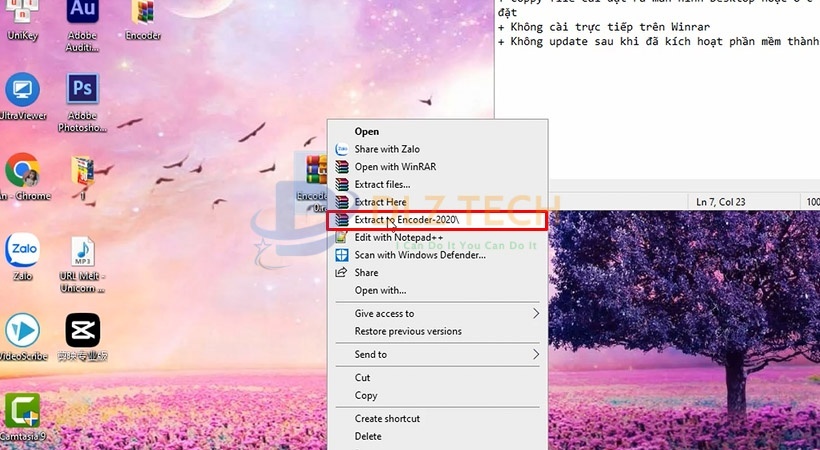Open the UltraViewer desktop shortcut

[x=22, y=96]
